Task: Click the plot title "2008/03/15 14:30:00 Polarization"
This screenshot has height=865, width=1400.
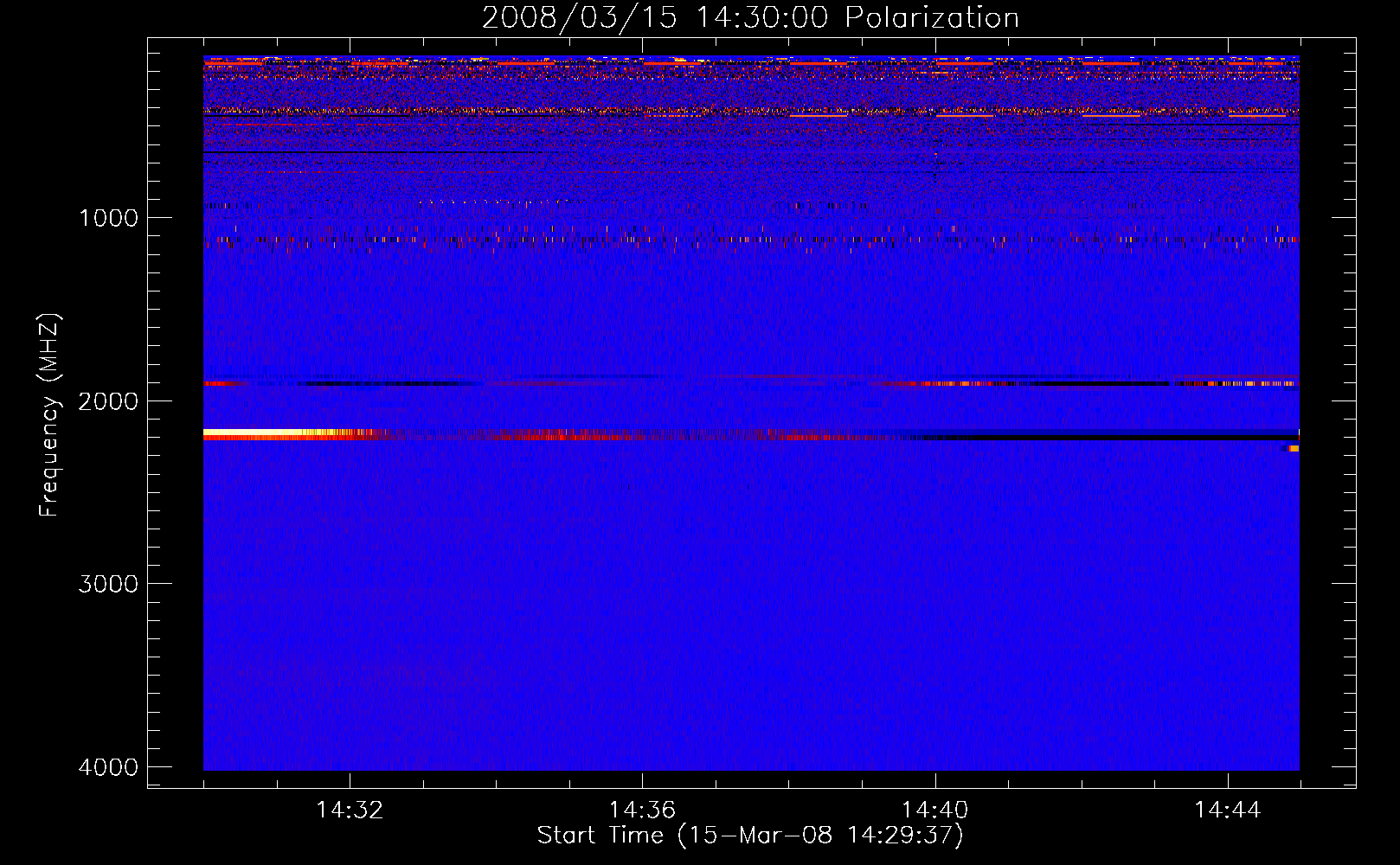Action: pos(749,17)
